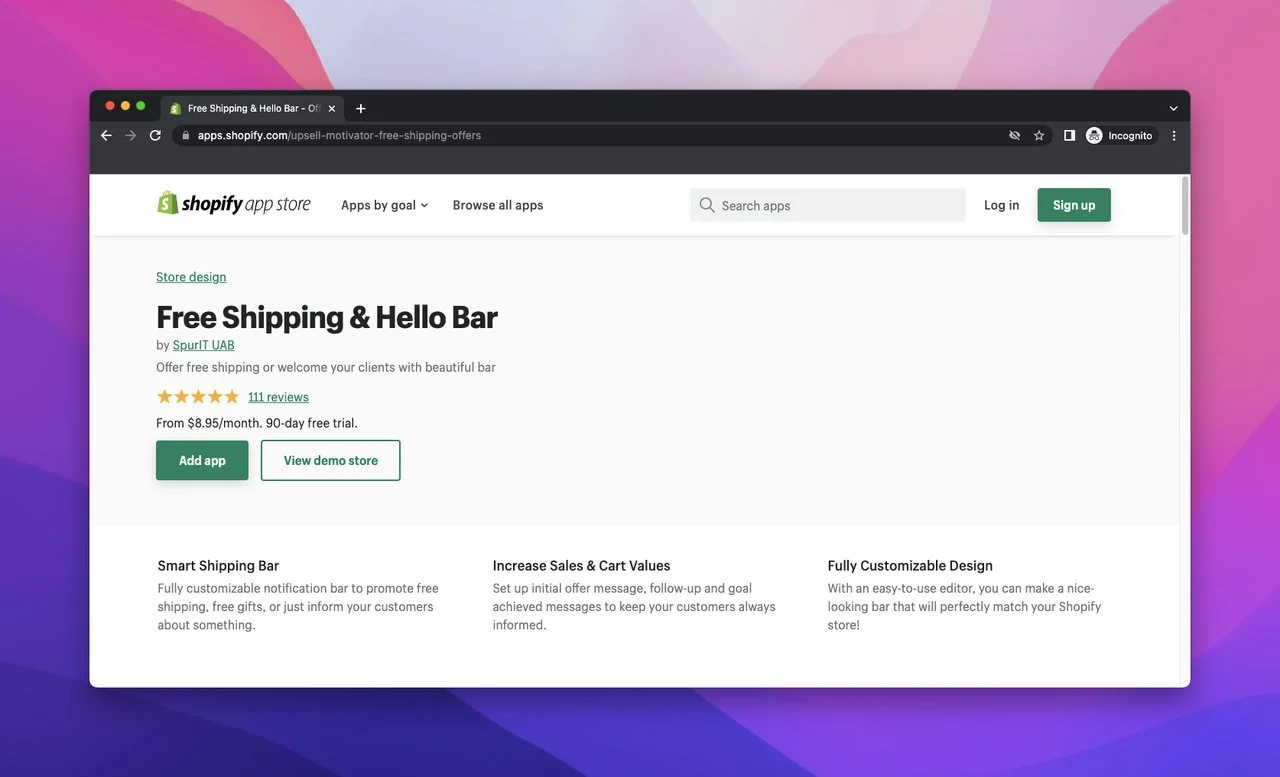Image resolution: width=1280 pixels, height=777 pixels.
Task: Click Increase Sales & Cart Values heading
Action: [581, 565]
